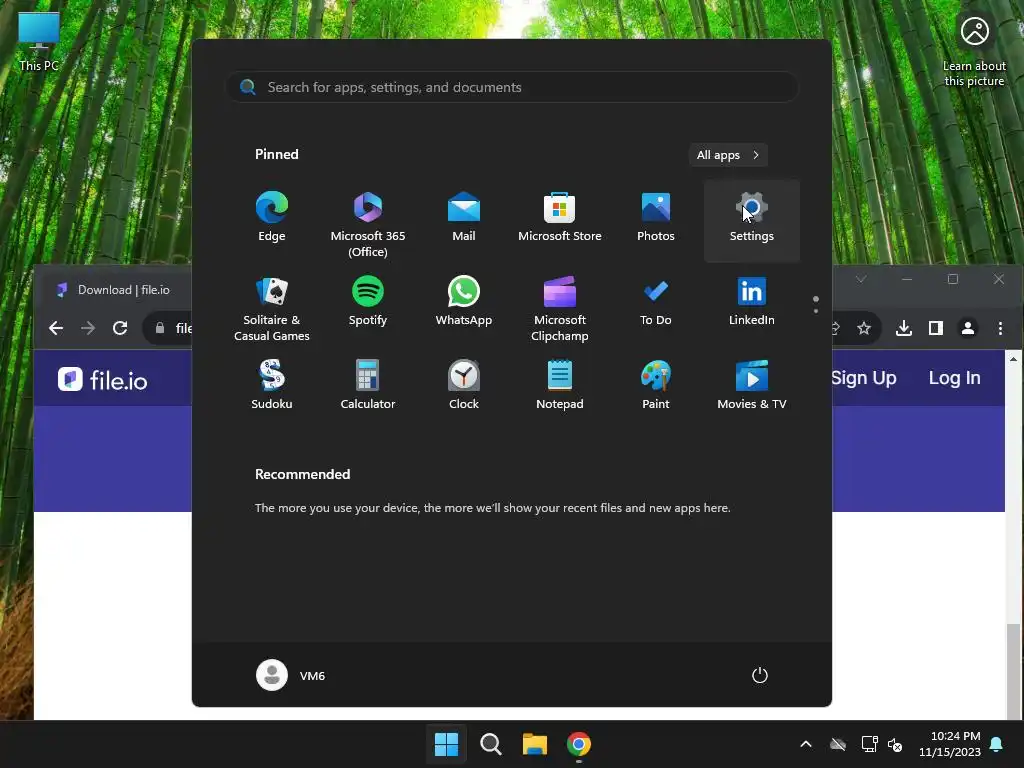Open This PC desktop icon
This screenshot has height=768, width=1024.
click(39, 41)
